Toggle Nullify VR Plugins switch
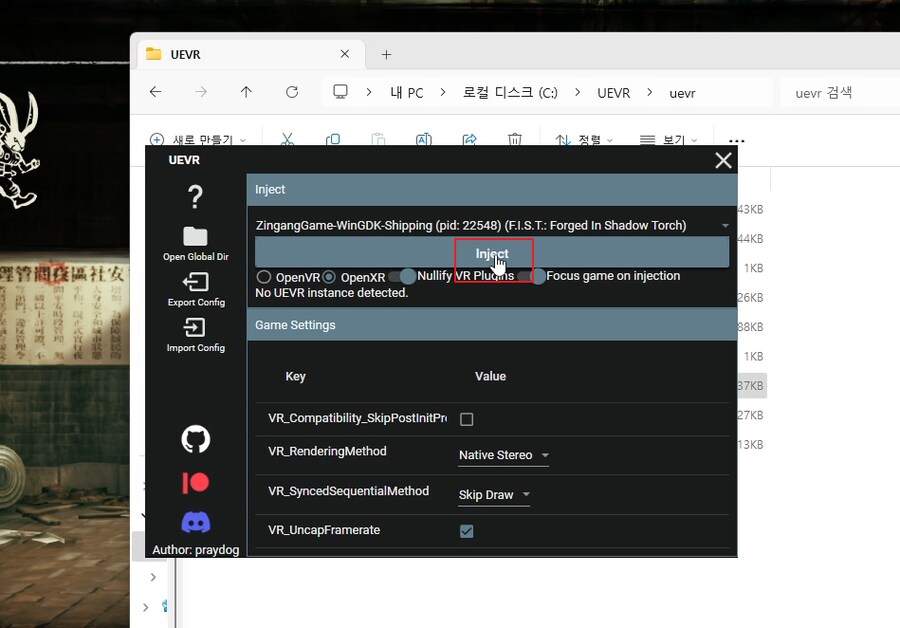The height and width of the screenshot is (628, 900). pos(402,276)
